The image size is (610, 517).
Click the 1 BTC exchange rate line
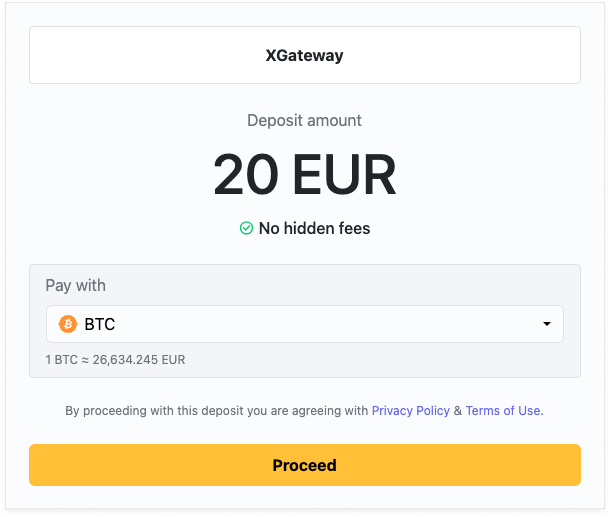[x=115, y=359]
